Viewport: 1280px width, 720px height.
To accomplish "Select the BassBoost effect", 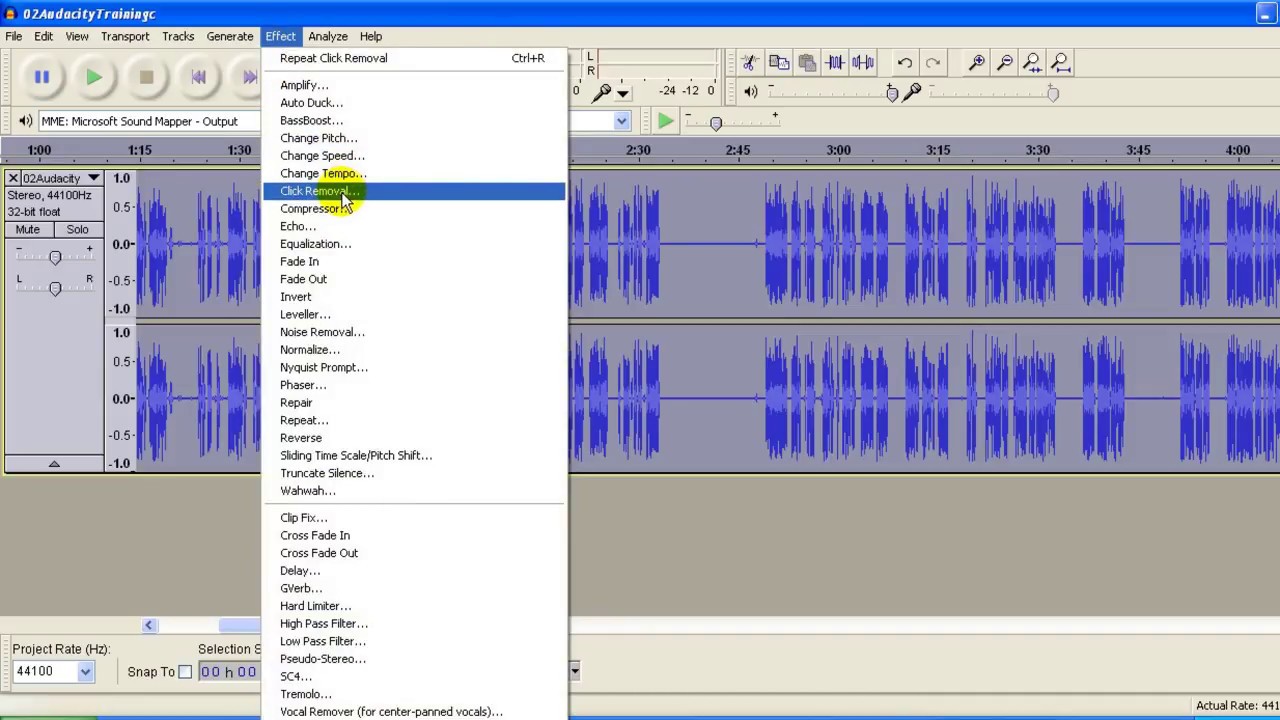I will [414, 120].
